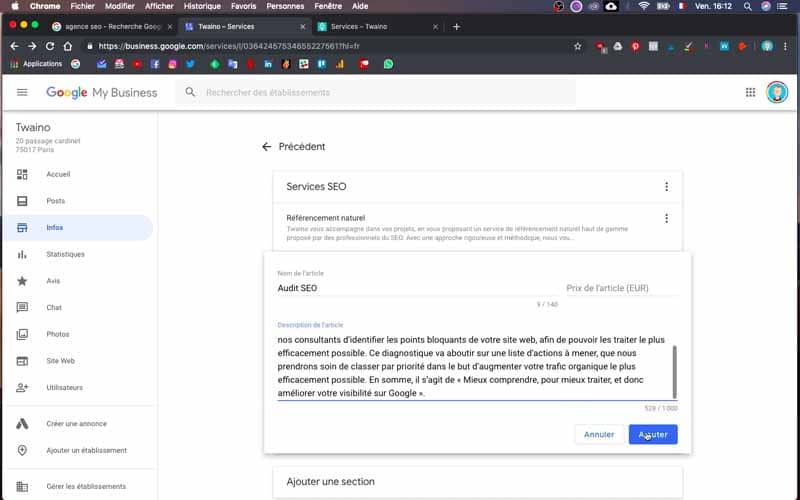Image resolution: width=800 pixels, height=500 pixels.
Task: Switch to agence seo Google search tab
Action: [x=112, y=27]
